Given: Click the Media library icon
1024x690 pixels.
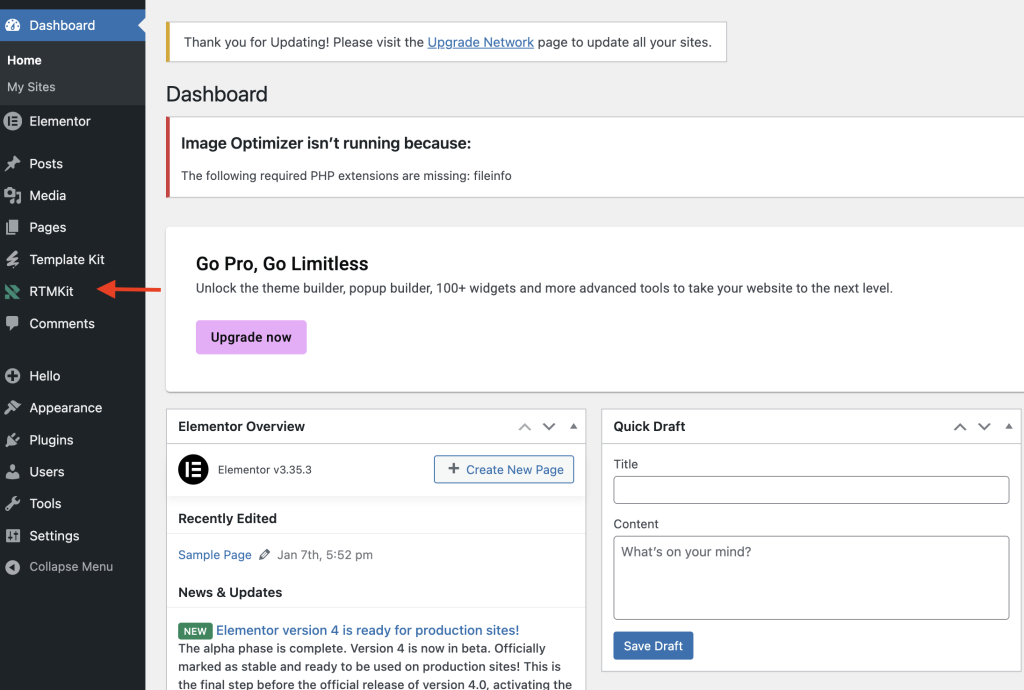Looking at the screenshot, I should [x=13, y=196].
